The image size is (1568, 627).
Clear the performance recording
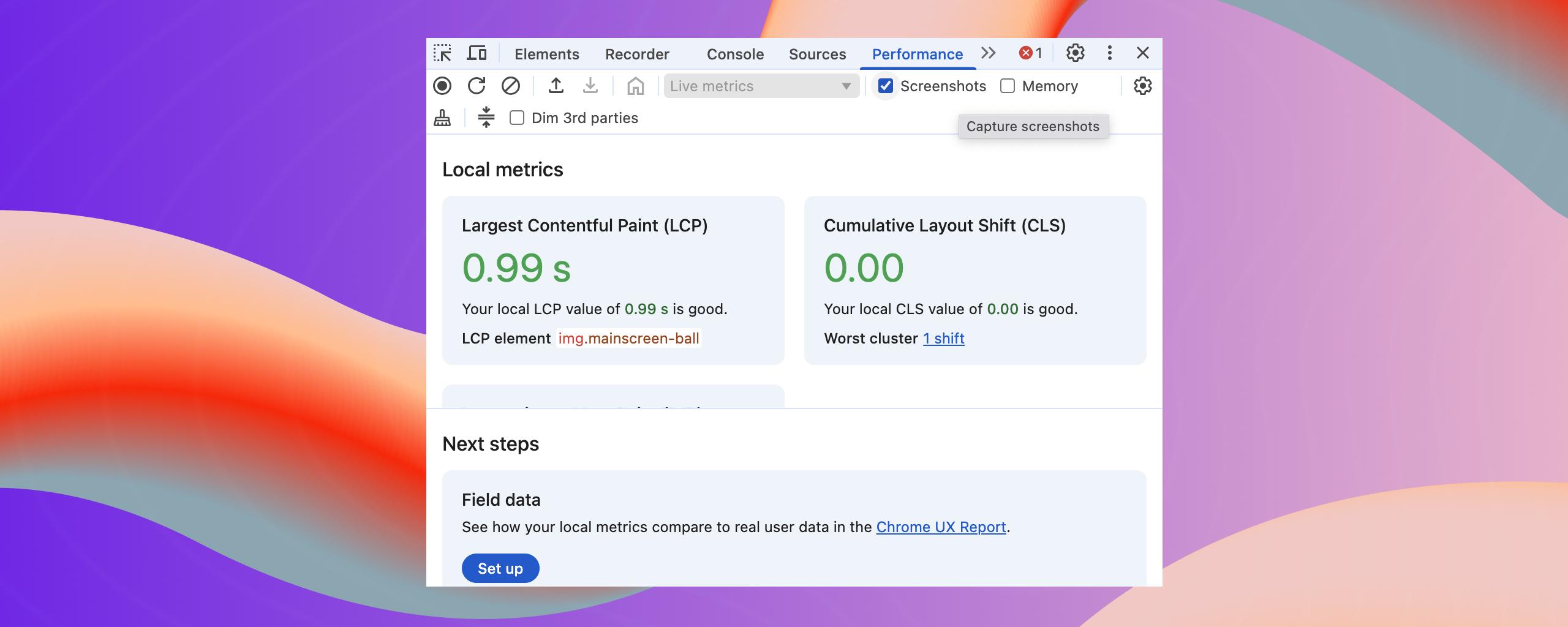[x=511, y=86]
